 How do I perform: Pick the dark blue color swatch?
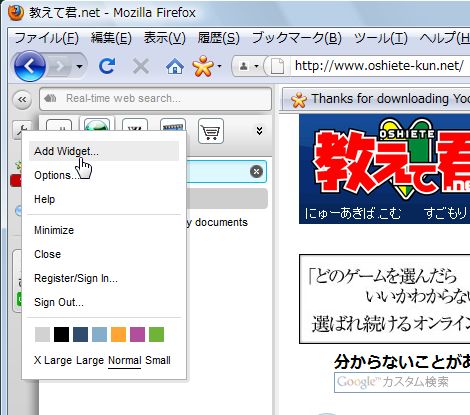tap(80, 334)
